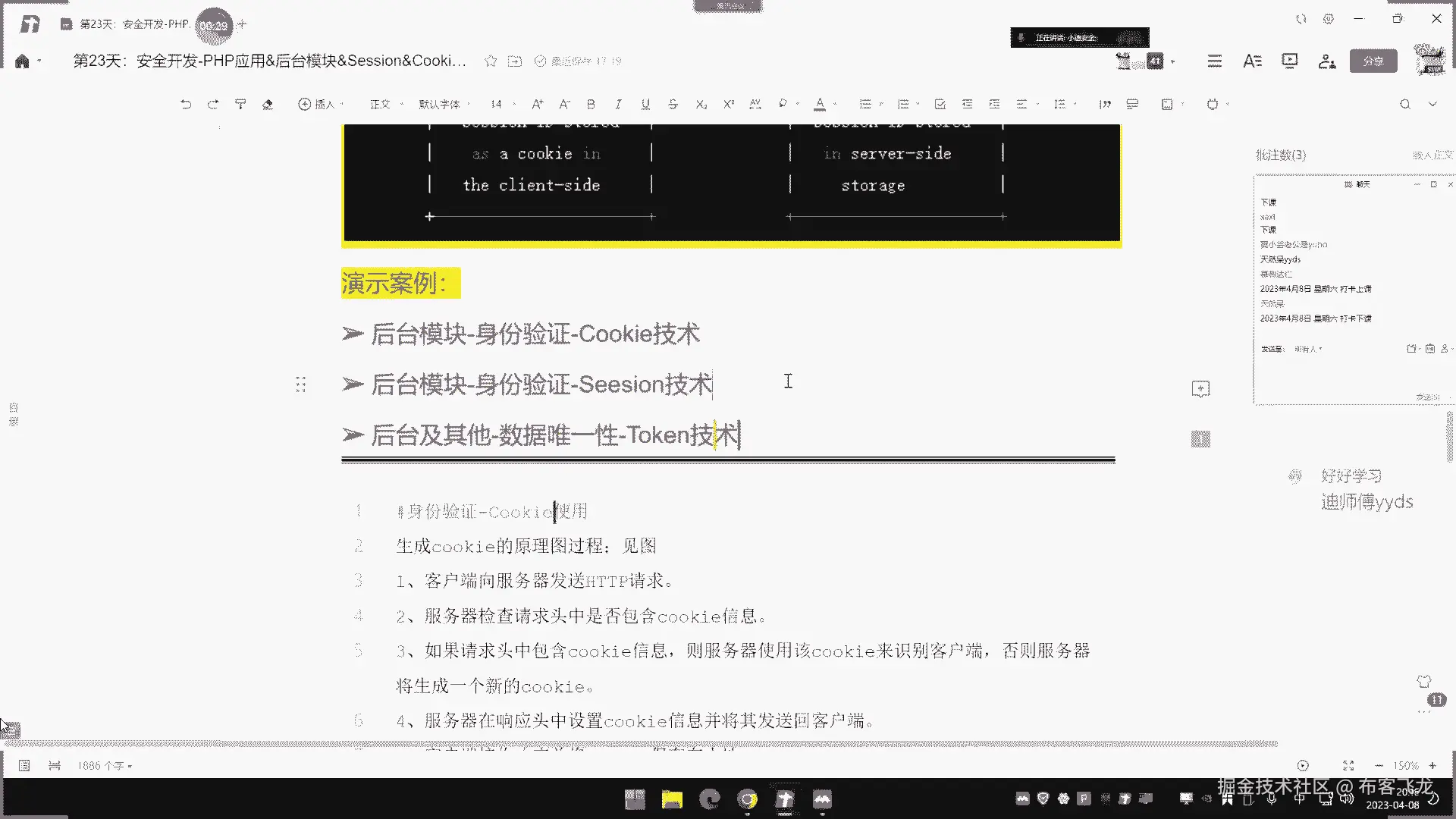
Task: Insert a task checkbox list
Action: (940, 105)
